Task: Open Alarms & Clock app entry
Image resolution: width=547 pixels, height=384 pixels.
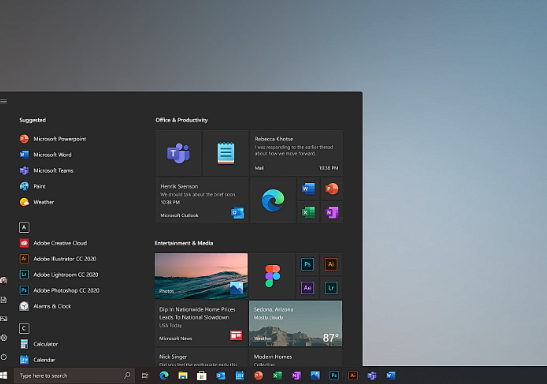Action: (45, 306)
